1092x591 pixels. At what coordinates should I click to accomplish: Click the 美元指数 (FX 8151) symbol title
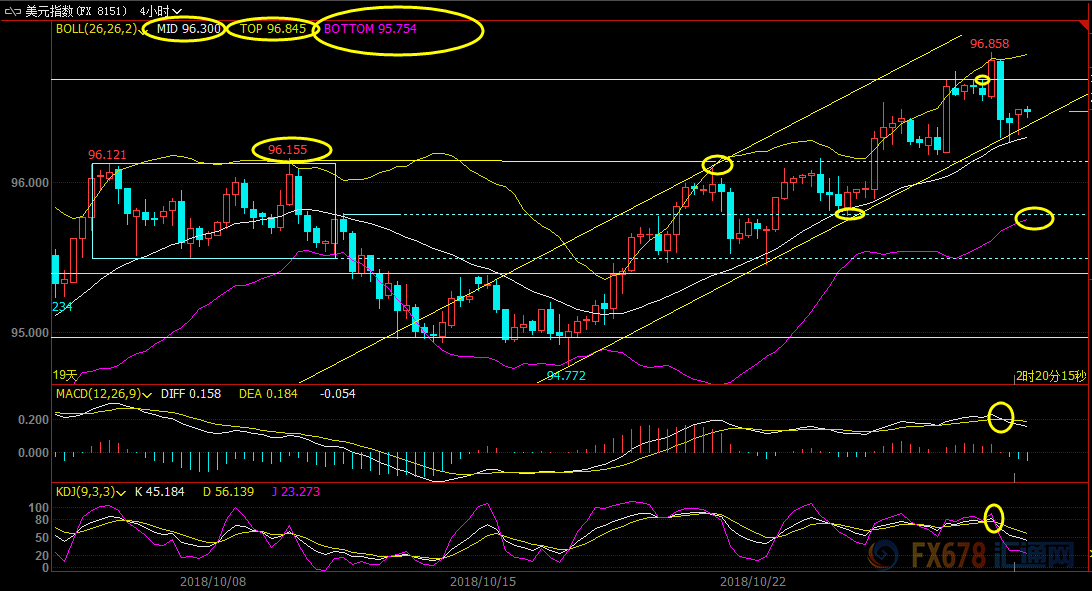pos(78,11)
